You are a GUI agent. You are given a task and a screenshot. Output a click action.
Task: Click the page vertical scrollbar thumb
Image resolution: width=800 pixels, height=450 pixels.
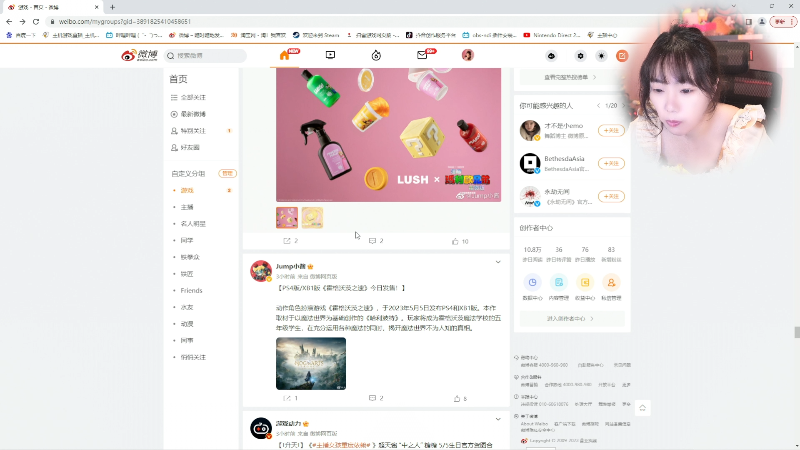click(797, 332)
